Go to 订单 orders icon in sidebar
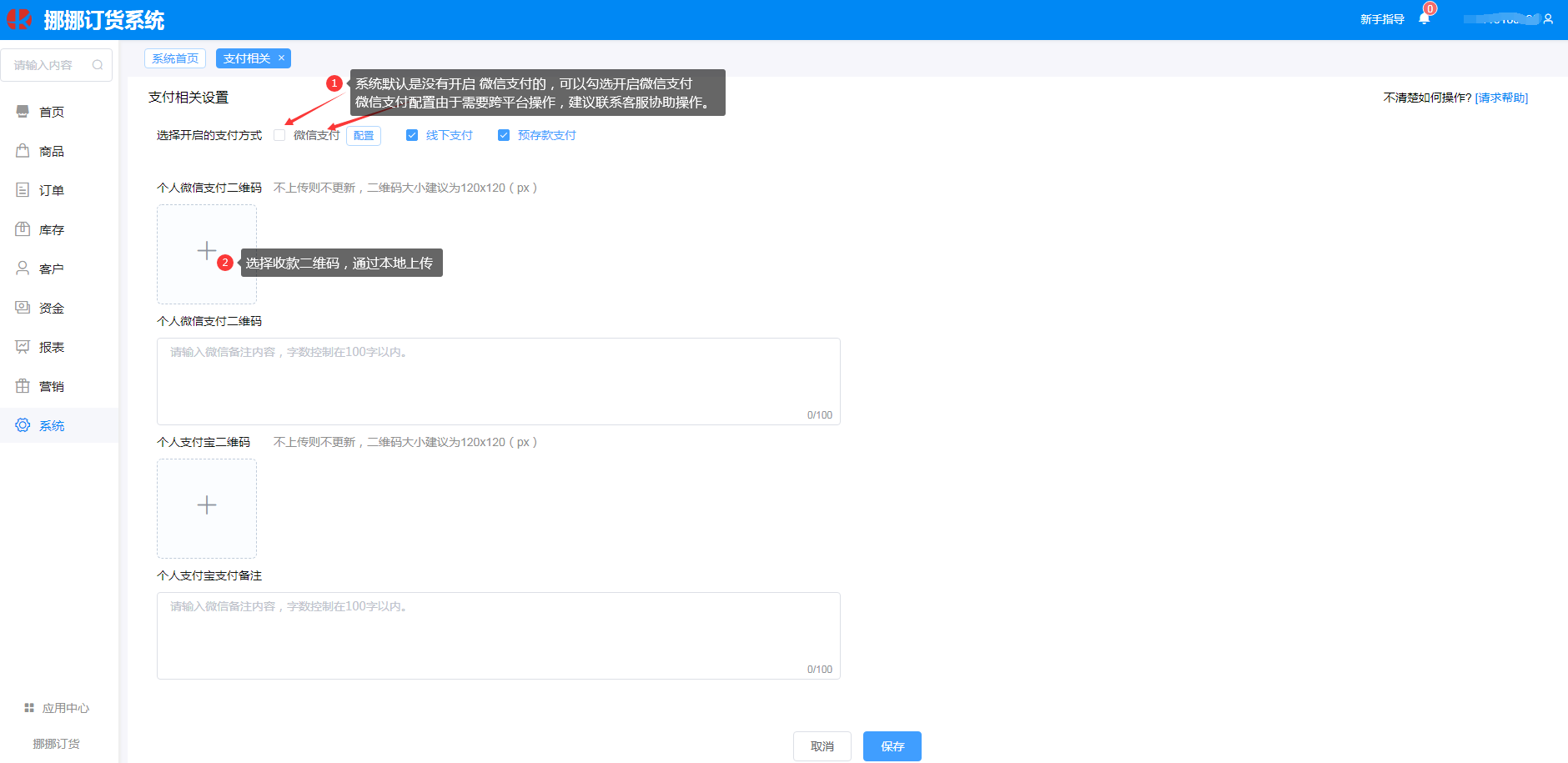Image resolution: width=1568 pixels, height=763 pixels. pos(23,190)
